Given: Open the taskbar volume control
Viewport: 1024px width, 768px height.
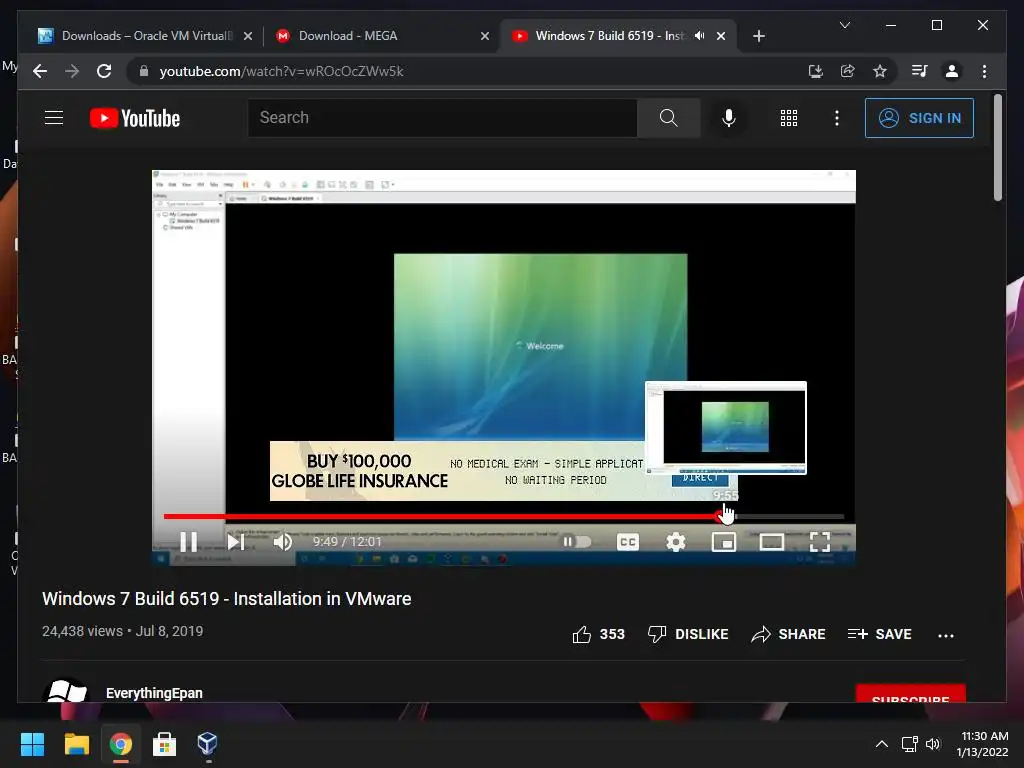Looking at the screenshot, I should click(933, 743).
